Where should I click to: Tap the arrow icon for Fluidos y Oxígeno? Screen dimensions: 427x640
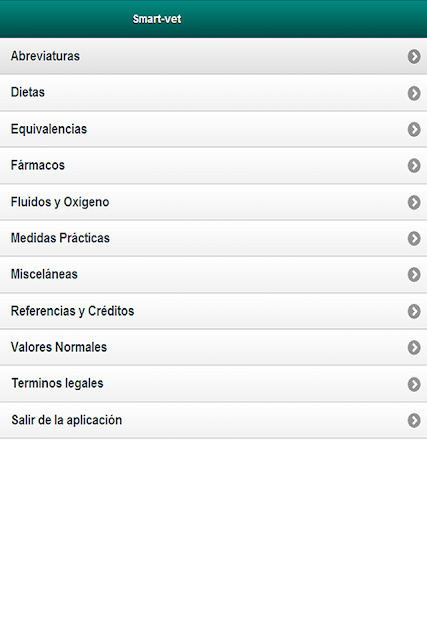[414, 202]
